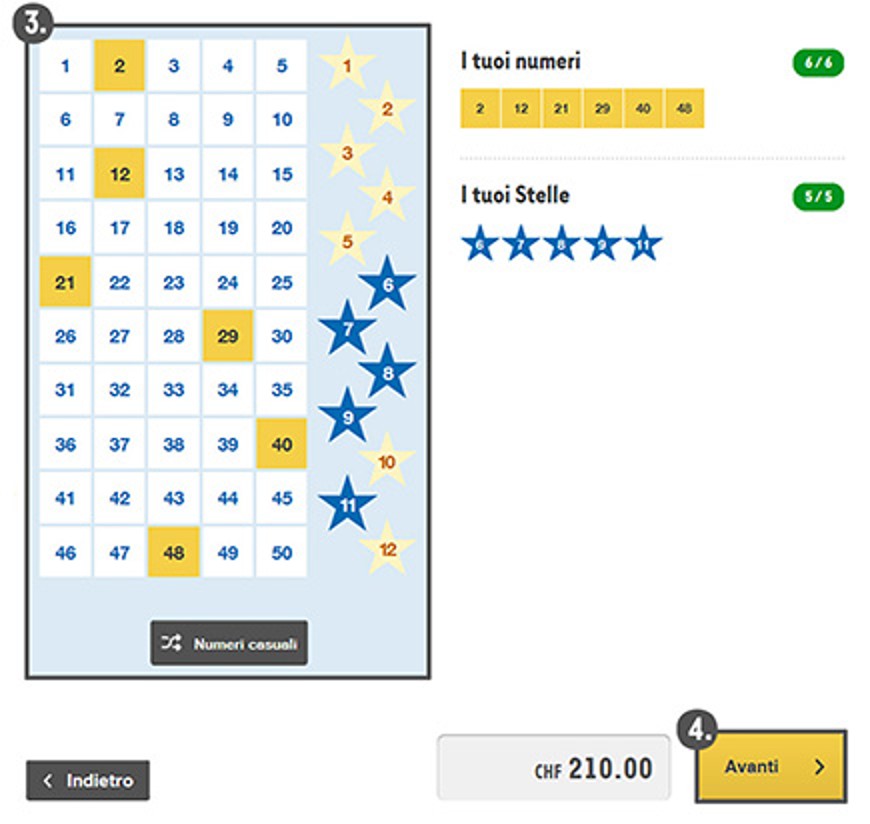Deselect blue star number 6
870x824 pixels.
pos(387,284)
